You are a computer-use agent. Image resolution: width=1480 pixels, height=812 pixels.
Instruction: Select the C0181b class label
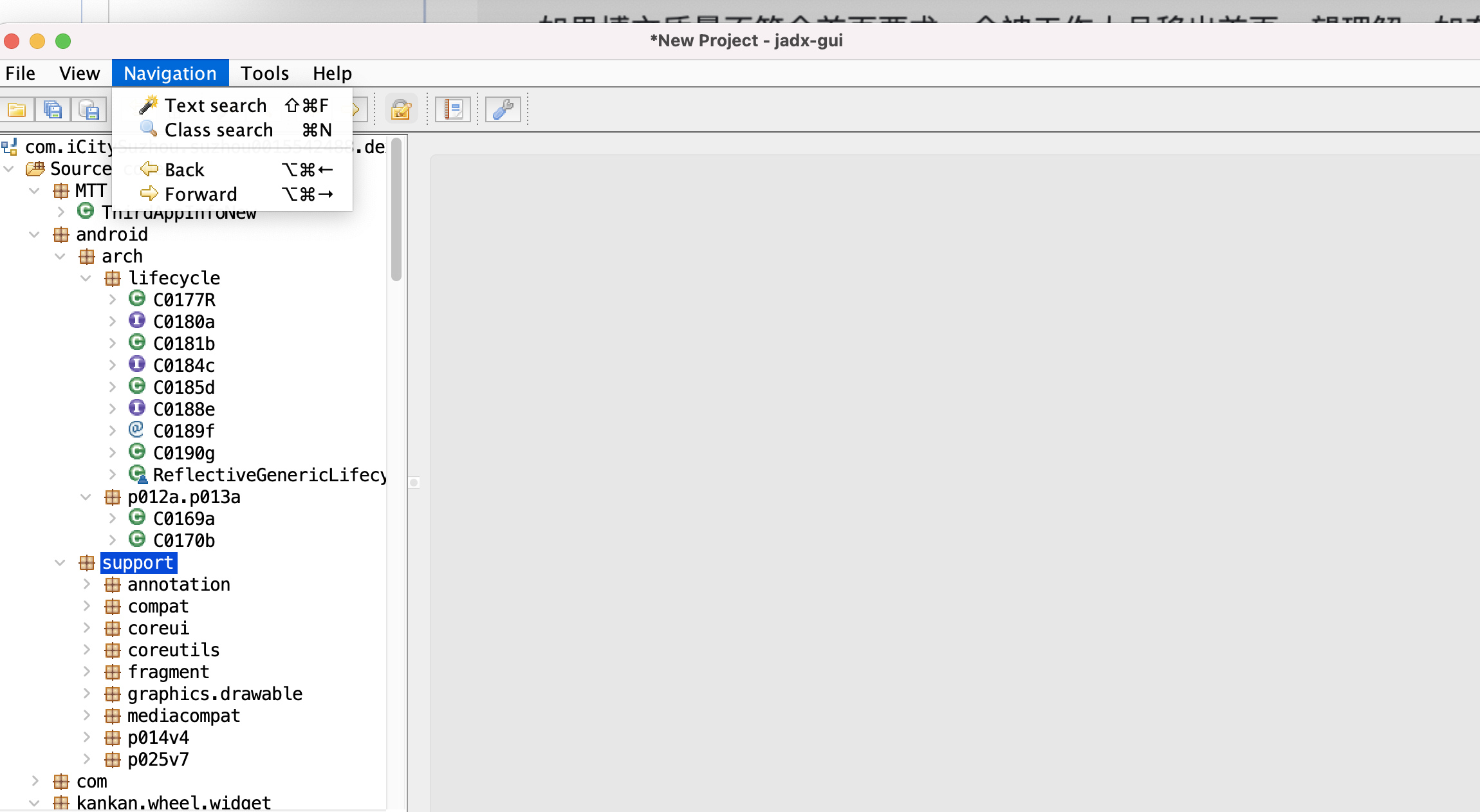[184, 344]
